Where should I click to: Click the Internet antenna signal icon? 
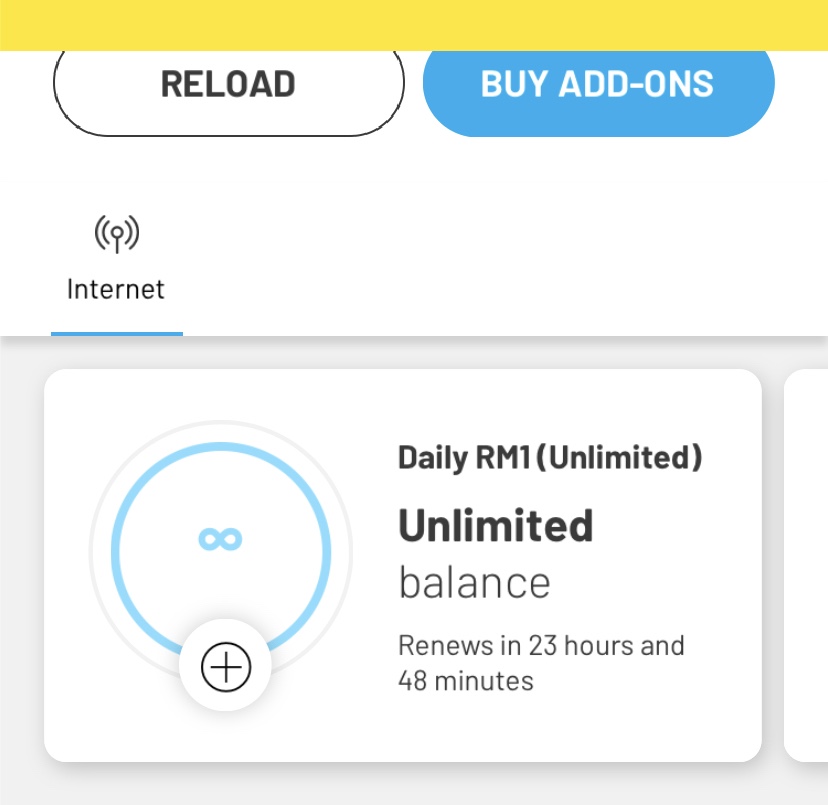point(117,233)
